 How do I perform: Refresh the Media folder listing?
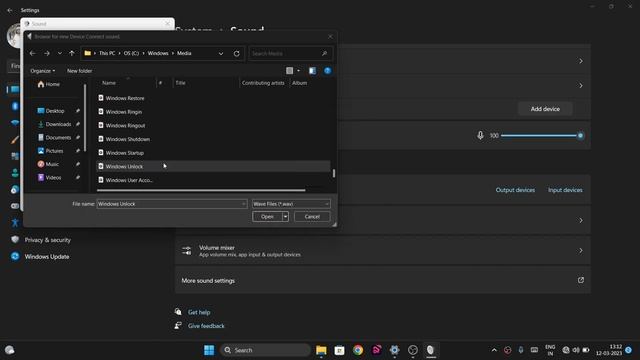tap(236, 53)
